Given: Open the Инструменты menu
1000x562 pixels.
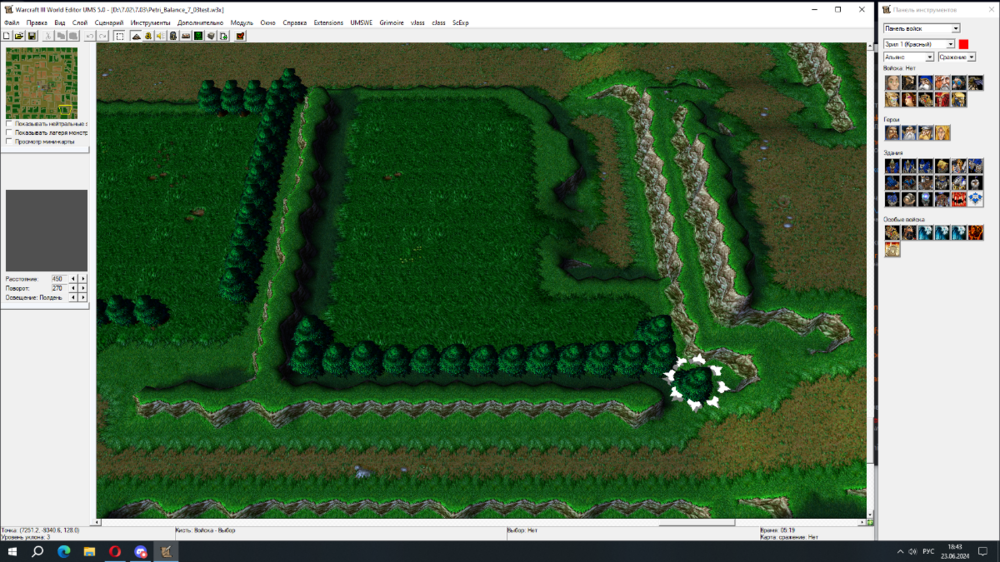Looking at the screenshot, I should tap(151, 22).
